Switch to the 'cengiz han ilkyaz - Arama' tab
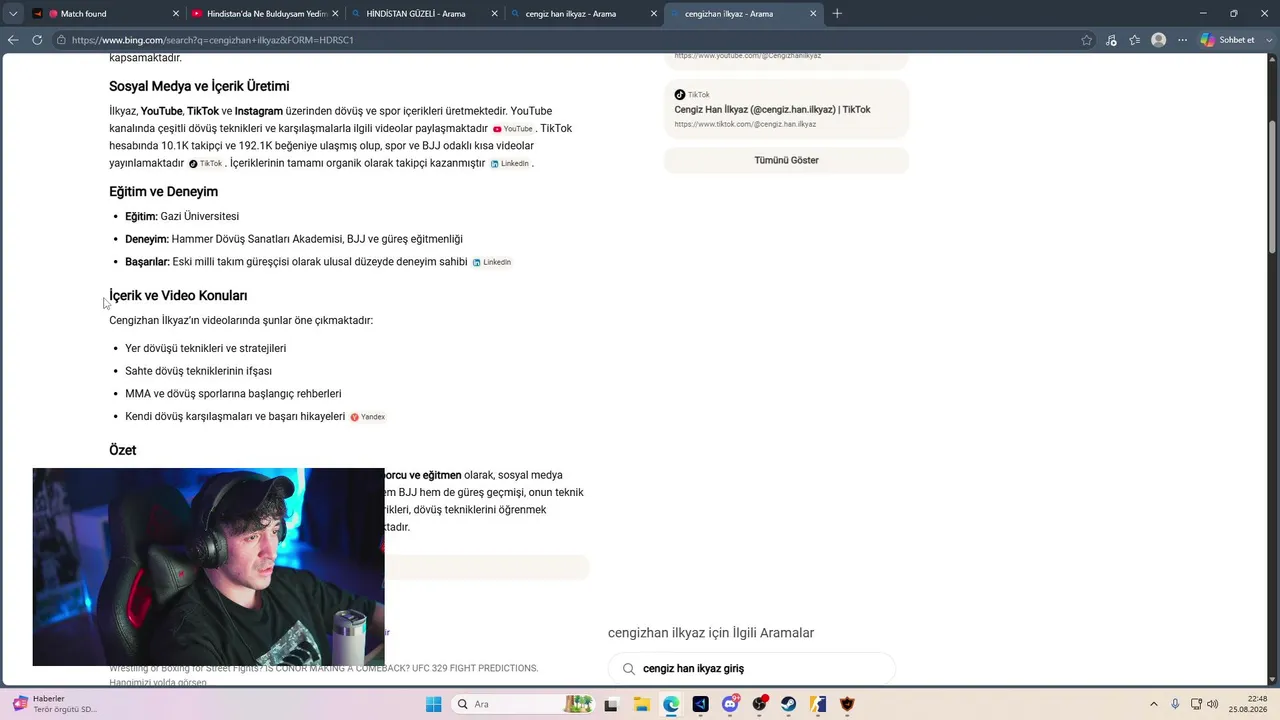Screen dimensions: 1280x720 click(x=583, y=14)
